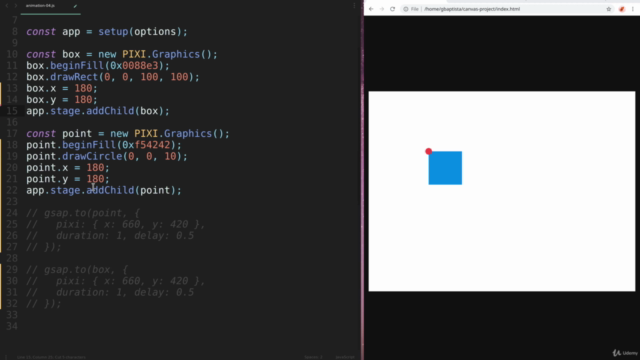Image resolution: width=640 pixels, height=360 pixels.
Task: Go forward to next file in editor
Action: pos(16,6)
